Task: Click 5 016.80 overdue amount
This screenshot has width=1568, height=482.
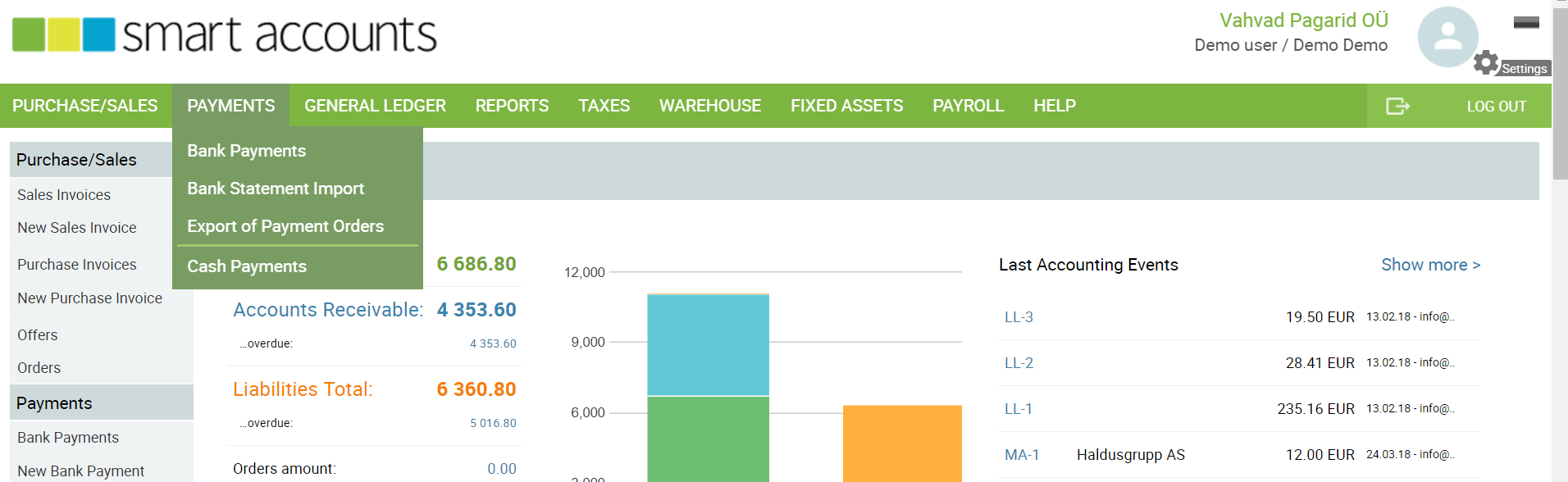Action: pos(493,423)
